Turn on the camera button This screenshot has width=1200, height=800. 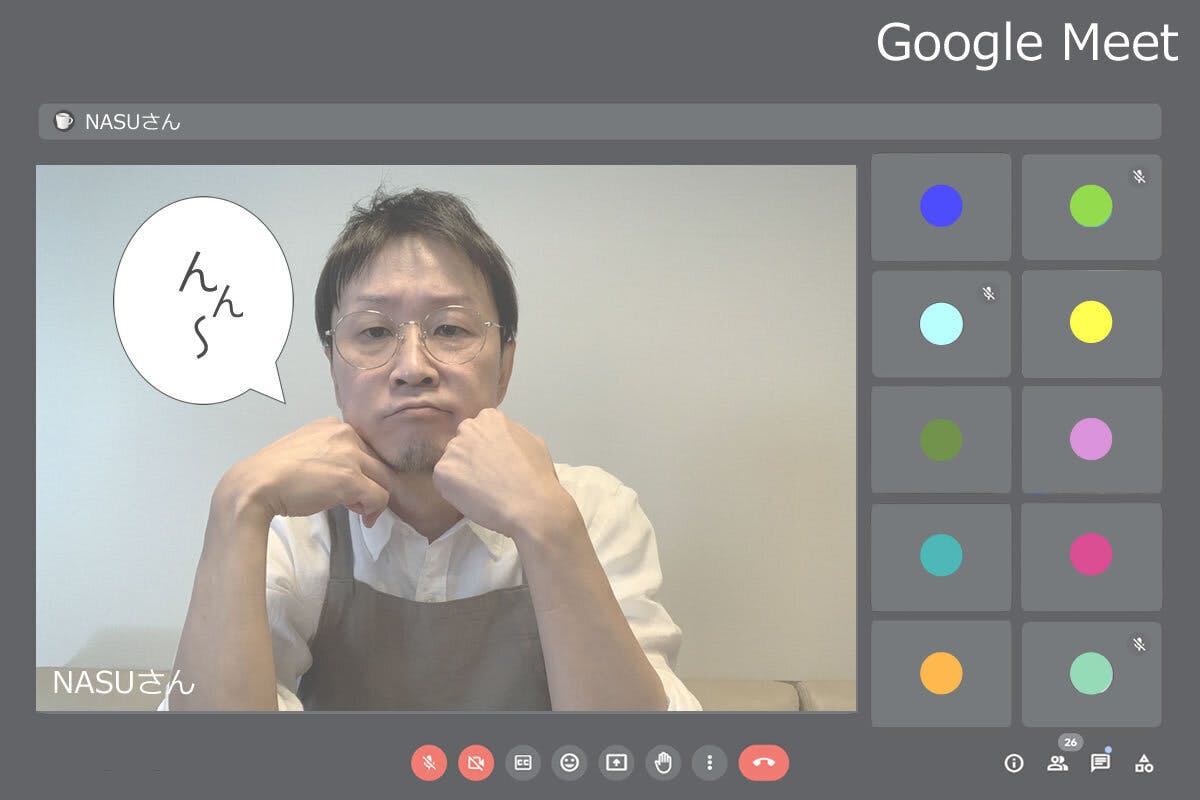click(x=476, y=763)
